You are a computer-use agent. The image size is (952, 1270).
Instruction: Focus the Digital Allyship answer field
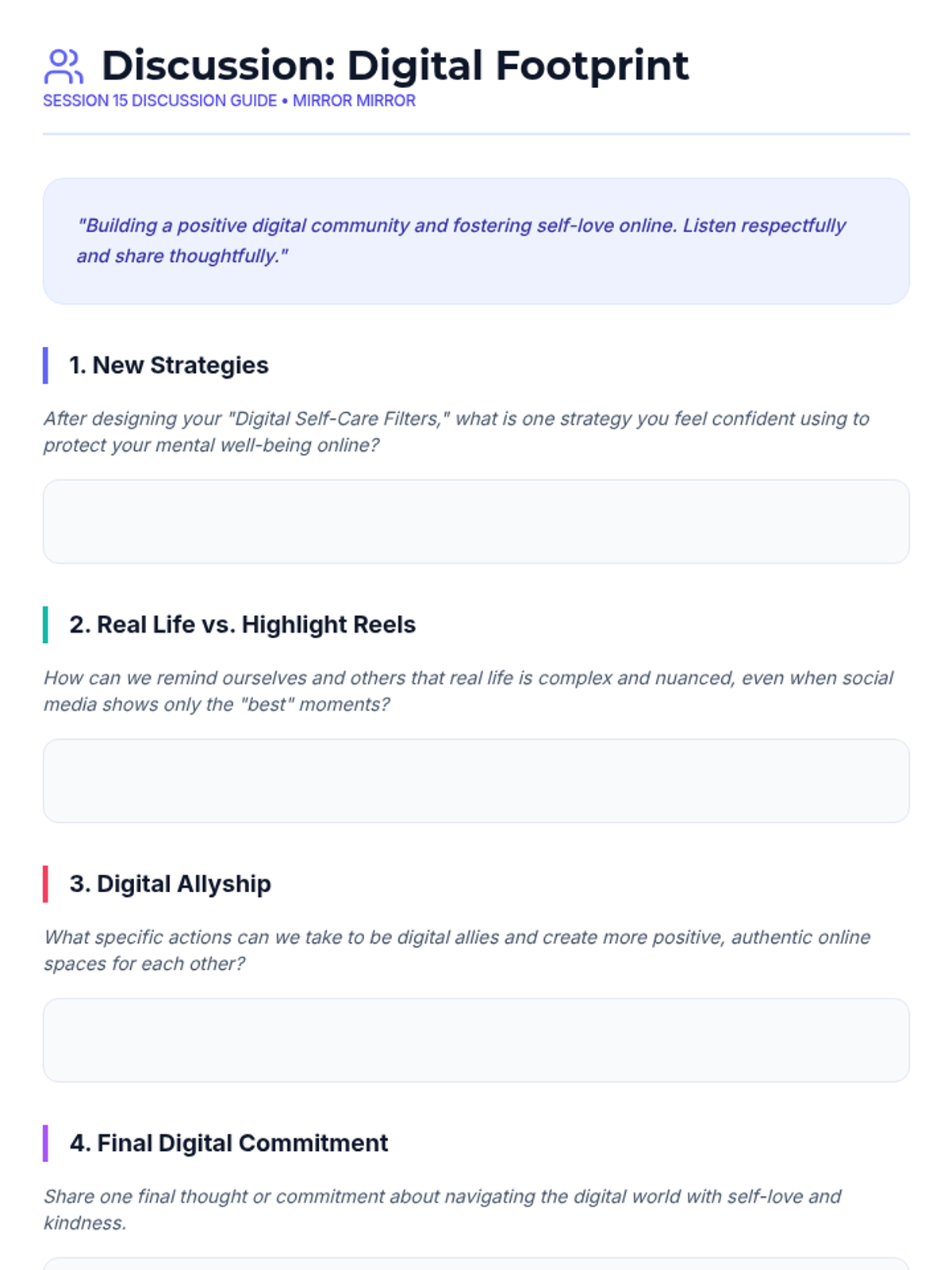(476, 1040)
